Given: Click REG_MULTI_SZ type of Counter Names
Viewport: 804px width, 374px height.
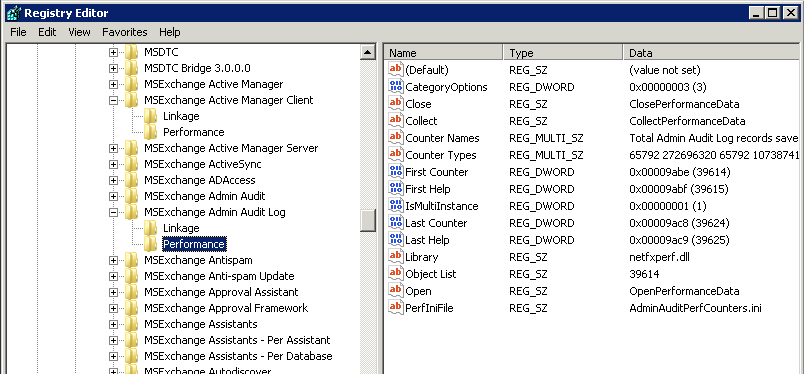Looking at the screenshot, I should click(546, 138).
